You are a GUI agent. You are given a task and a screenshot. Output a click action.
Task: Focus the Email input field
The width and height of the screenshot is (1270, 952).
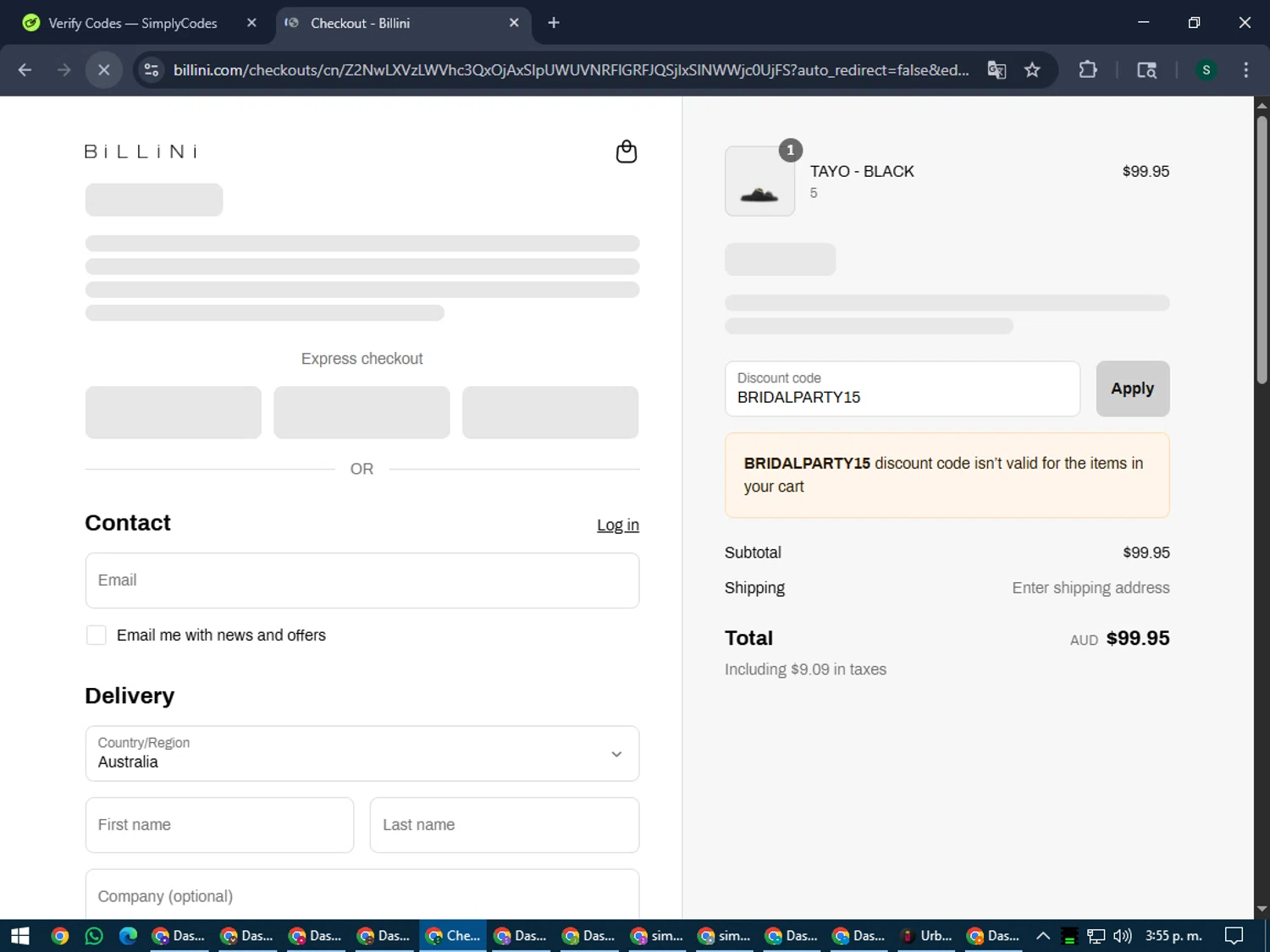[362, 581]
